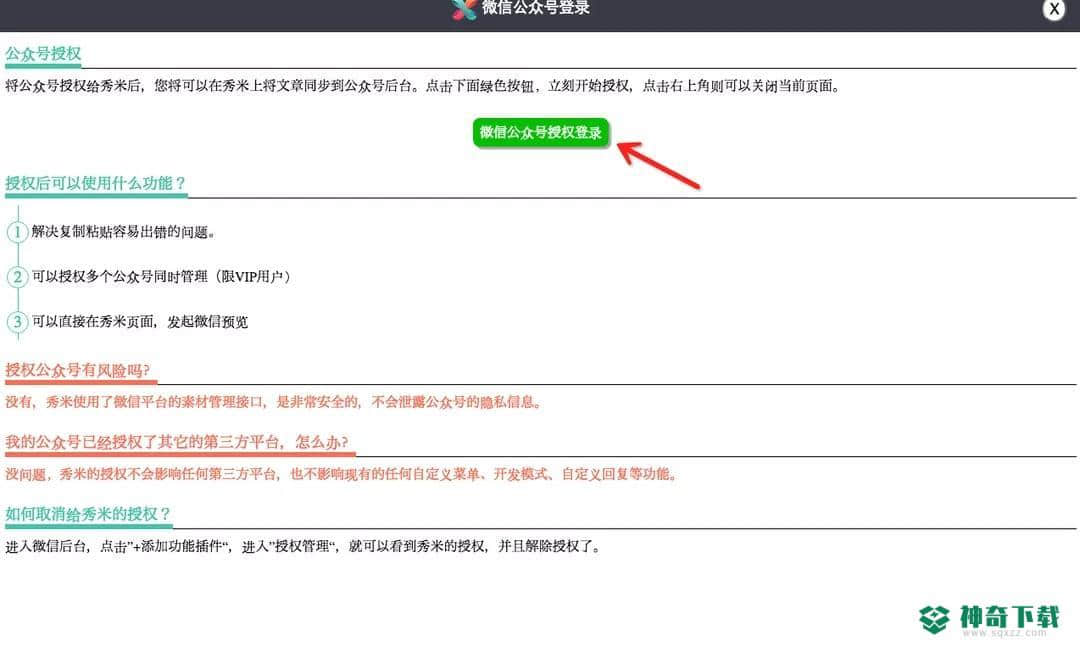The width and height of the screenshot is (1080, 659).
Task: Click the 我的公众号已经授权了其它的第三方平台 heading
Action: [176, 442]
